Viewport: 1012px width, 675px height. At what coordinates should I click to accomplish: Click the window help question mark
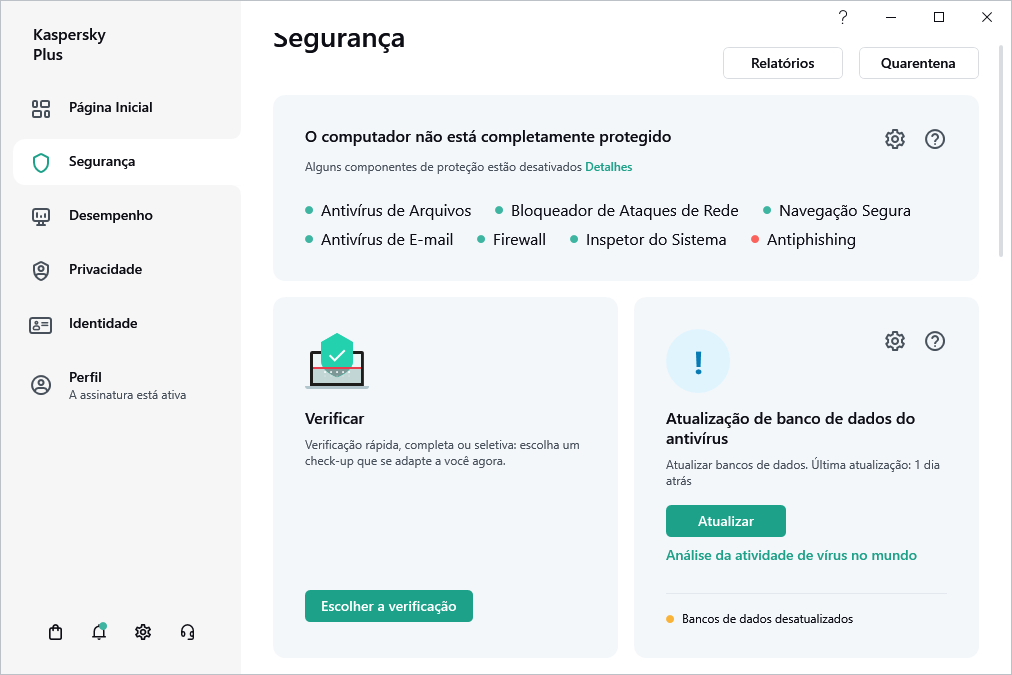[843, 17]
